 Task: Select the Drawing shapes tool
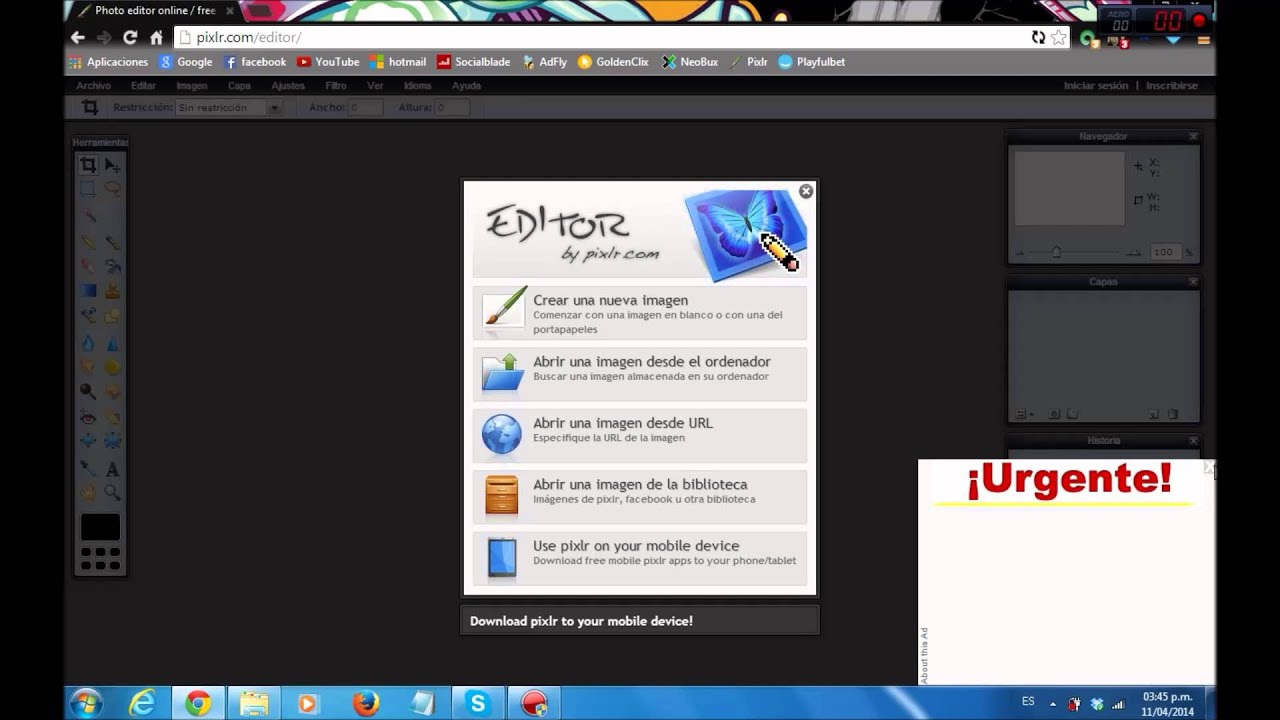(112, 314)
